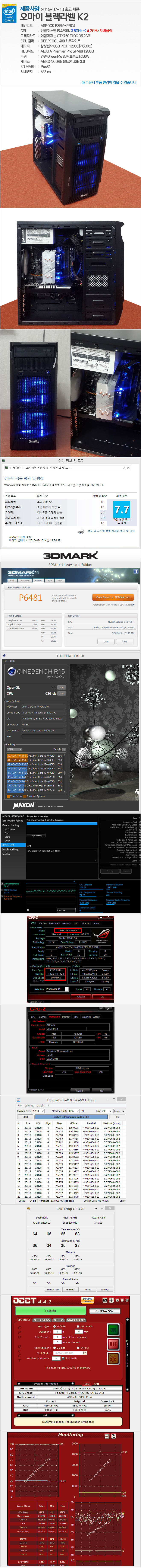Click the refresh icon beside the breadcrumb address bar
The height and width of the screenshot is (1568, 141).
pyautogui.click(x=128, y=468)
